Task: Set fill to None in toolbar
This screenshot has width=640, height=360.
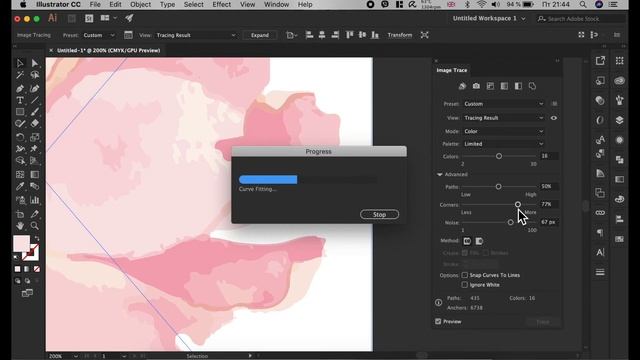Action: pyautogui.click(x=37, y=269)
